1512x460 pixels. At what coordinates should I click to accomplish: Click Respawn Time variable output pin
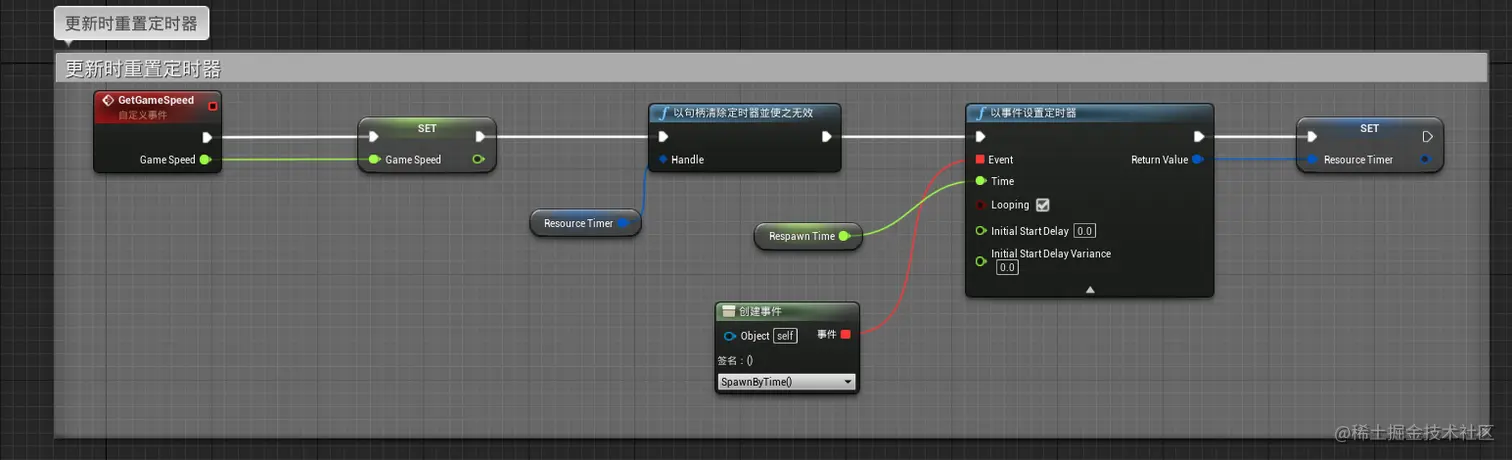tap(844, 236)
